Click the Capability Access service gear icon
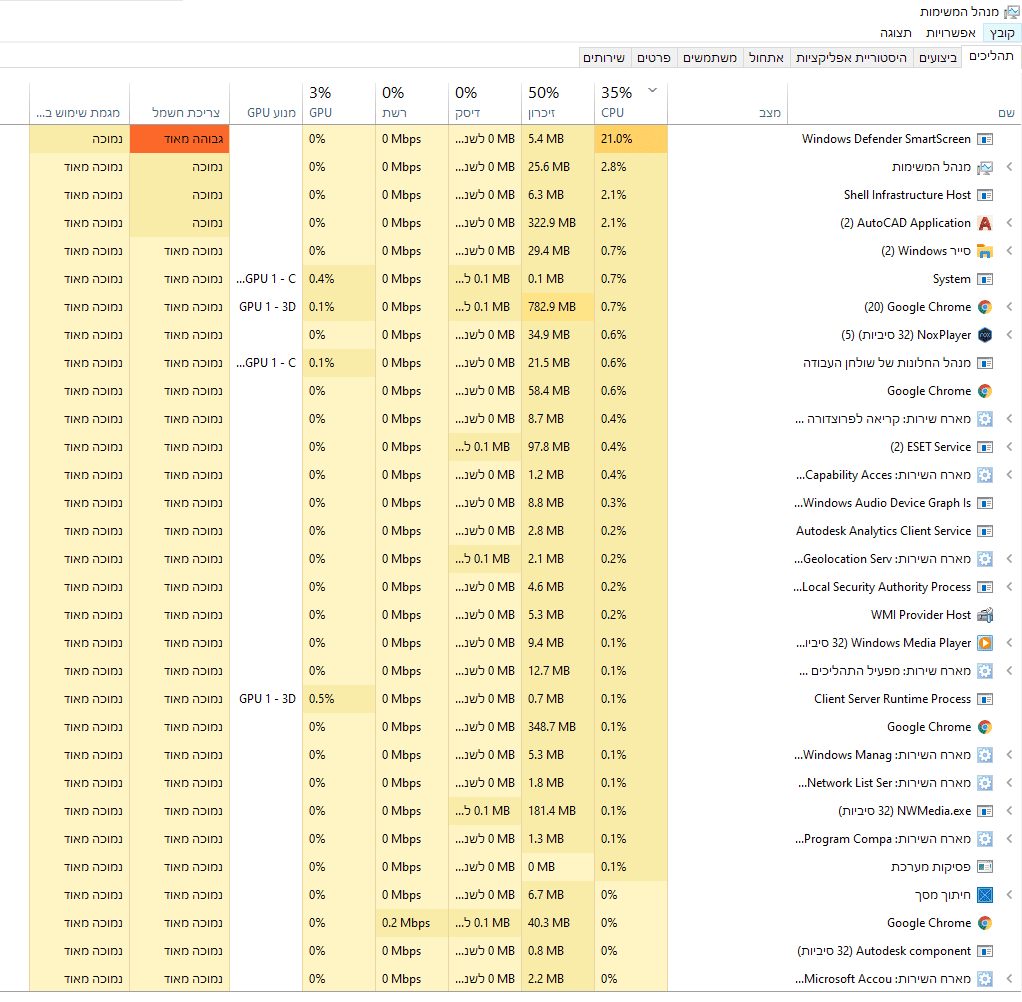This screenshot has width=1022, height=1002. coord(985,475)
